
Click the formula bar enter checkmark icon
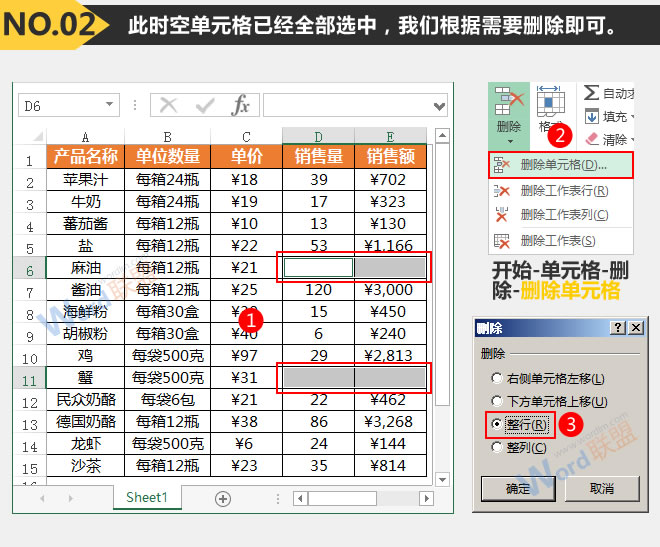[x=205, y=106]
